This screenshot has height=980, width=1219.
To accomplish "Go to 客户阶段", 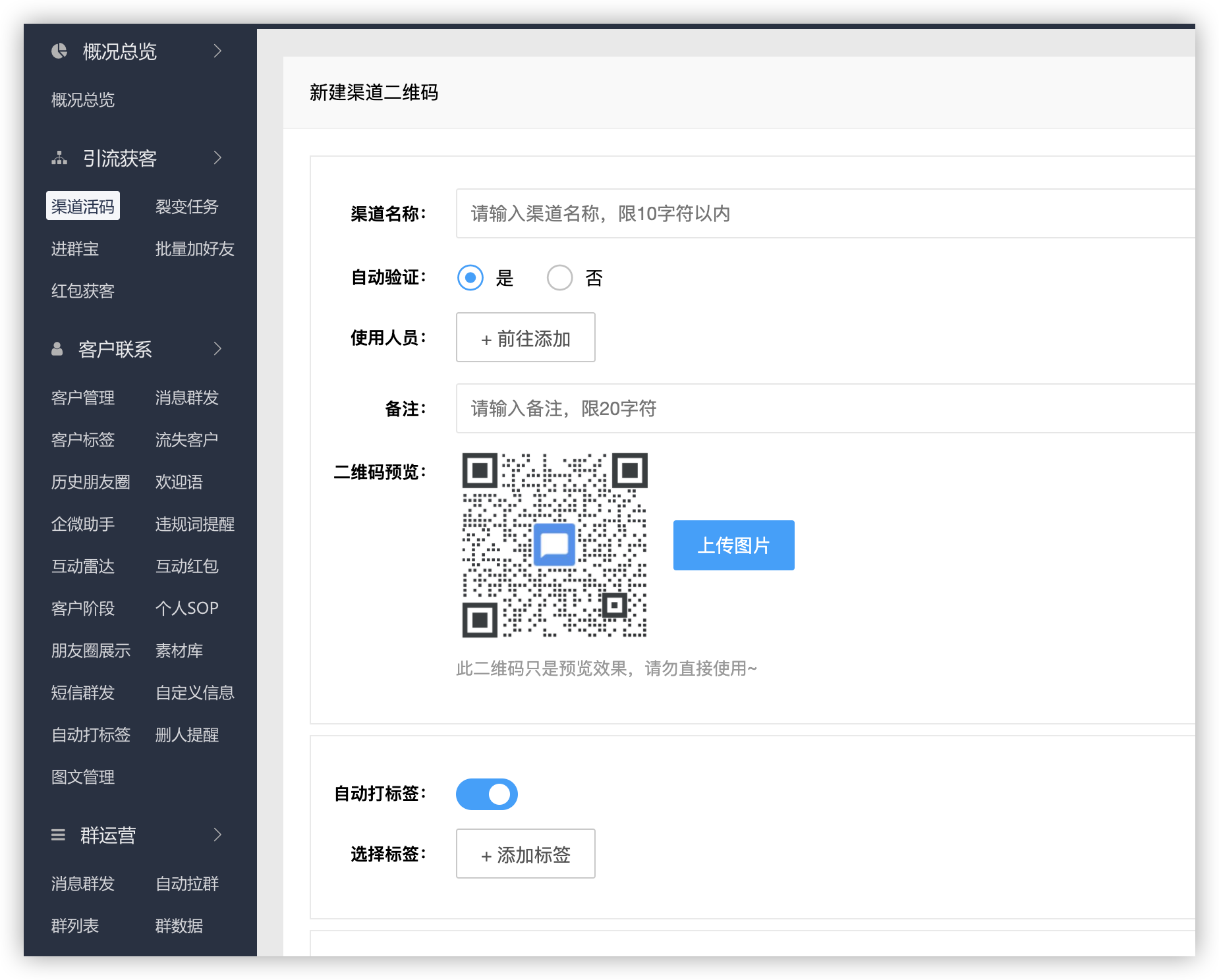I will coord(83,609).
